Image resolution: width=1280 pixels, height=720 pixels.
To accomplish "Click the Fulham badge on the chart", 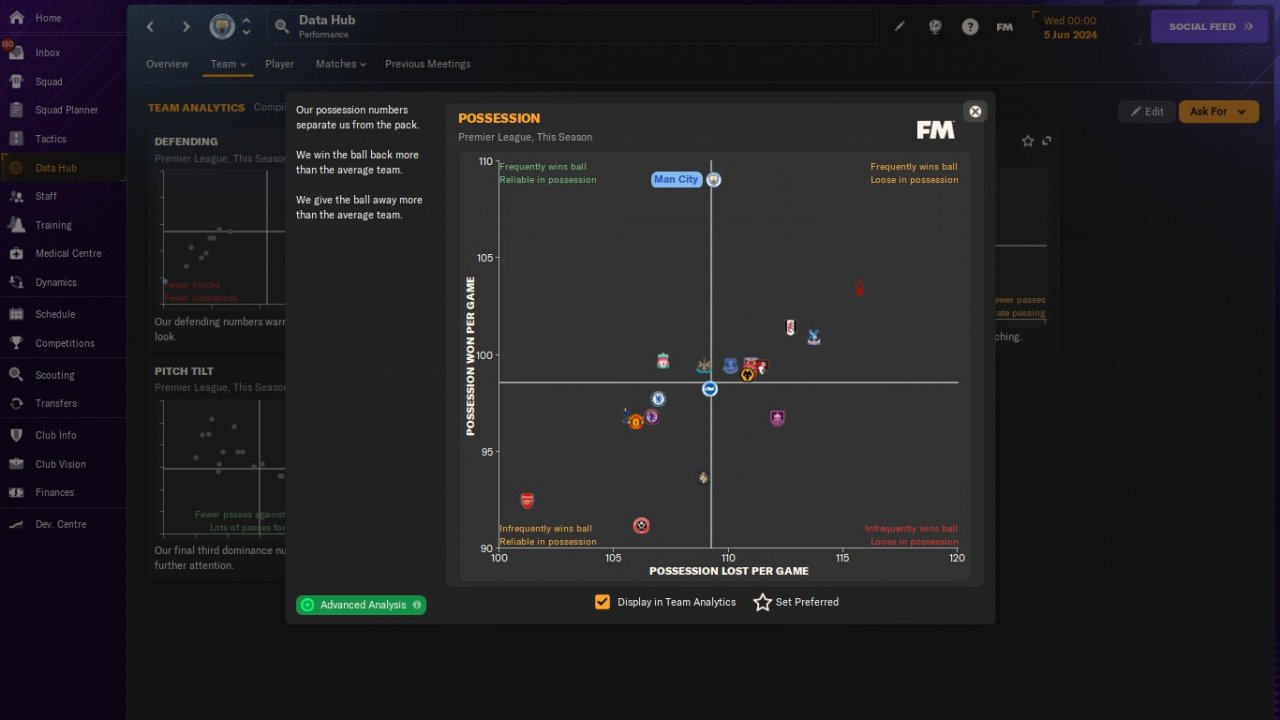I will (x=791, y=327).
